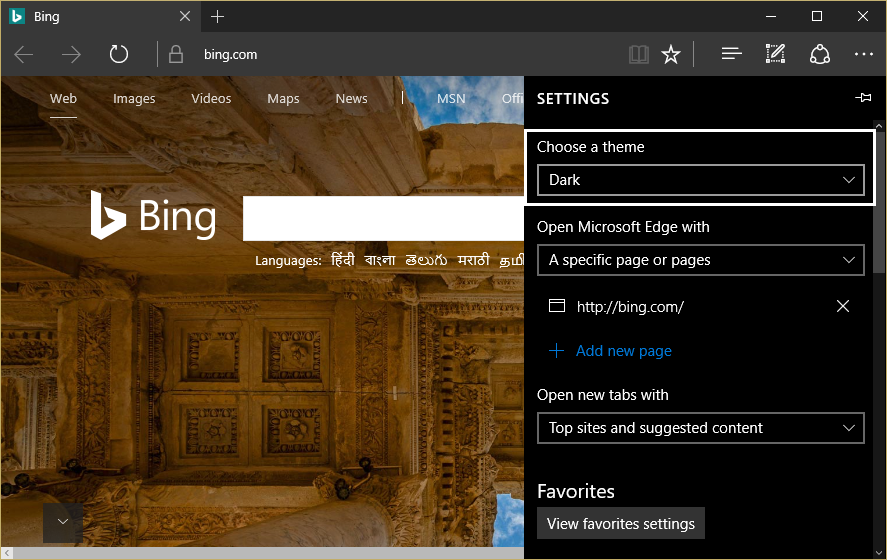
Task: Click the Back navigation arrow
Action: pos(24,55)
